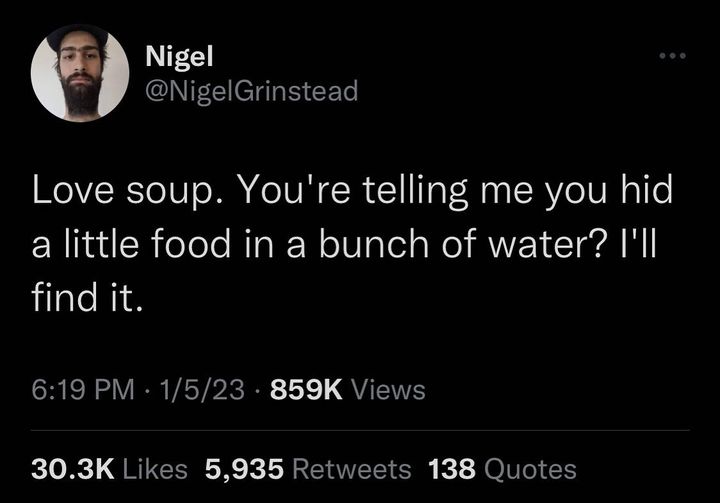The width and height of the screenshot is (720, 503).
Task: Click the "138" quotes number
Action: (450, 468)
